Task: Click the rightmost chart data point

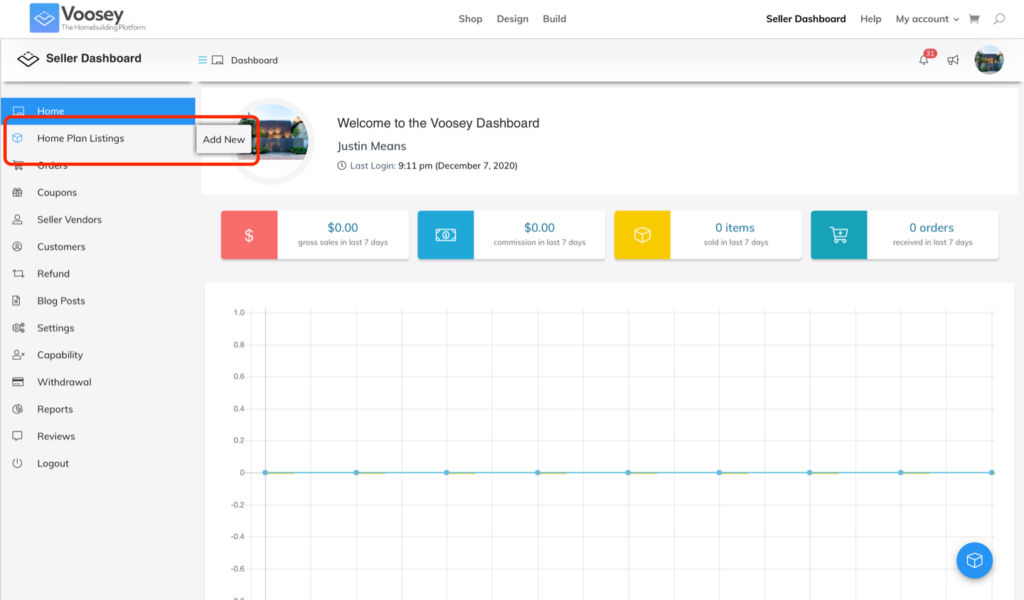Action: [991, 473]
